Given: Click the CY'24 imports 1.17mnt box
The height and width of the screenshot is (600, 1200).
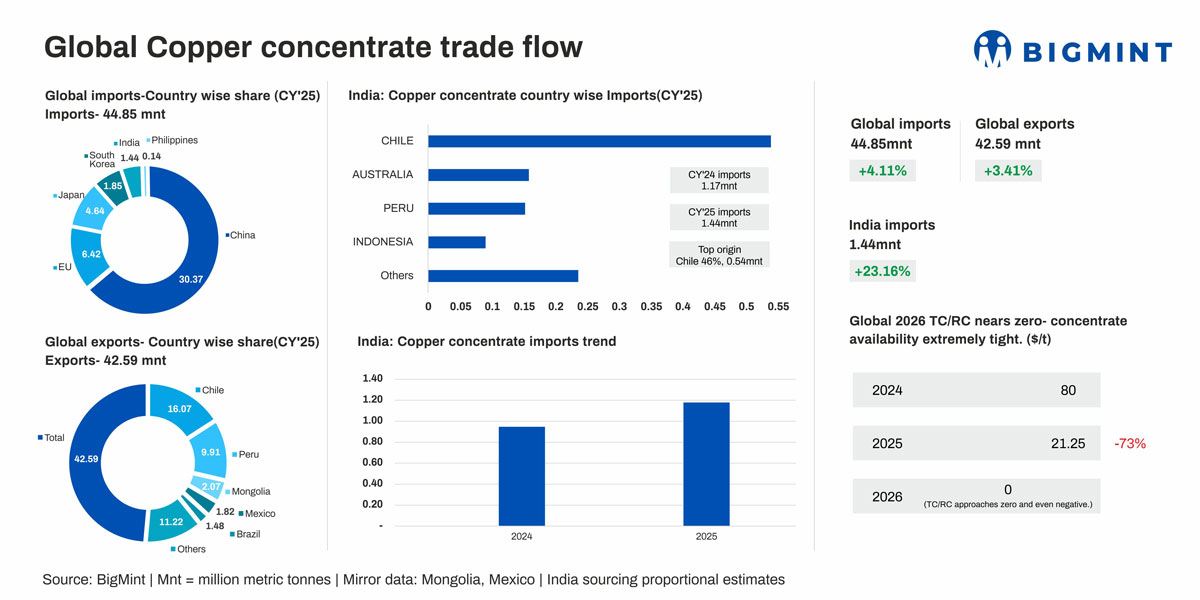Looking at the screenshot, I should [718, 180].
